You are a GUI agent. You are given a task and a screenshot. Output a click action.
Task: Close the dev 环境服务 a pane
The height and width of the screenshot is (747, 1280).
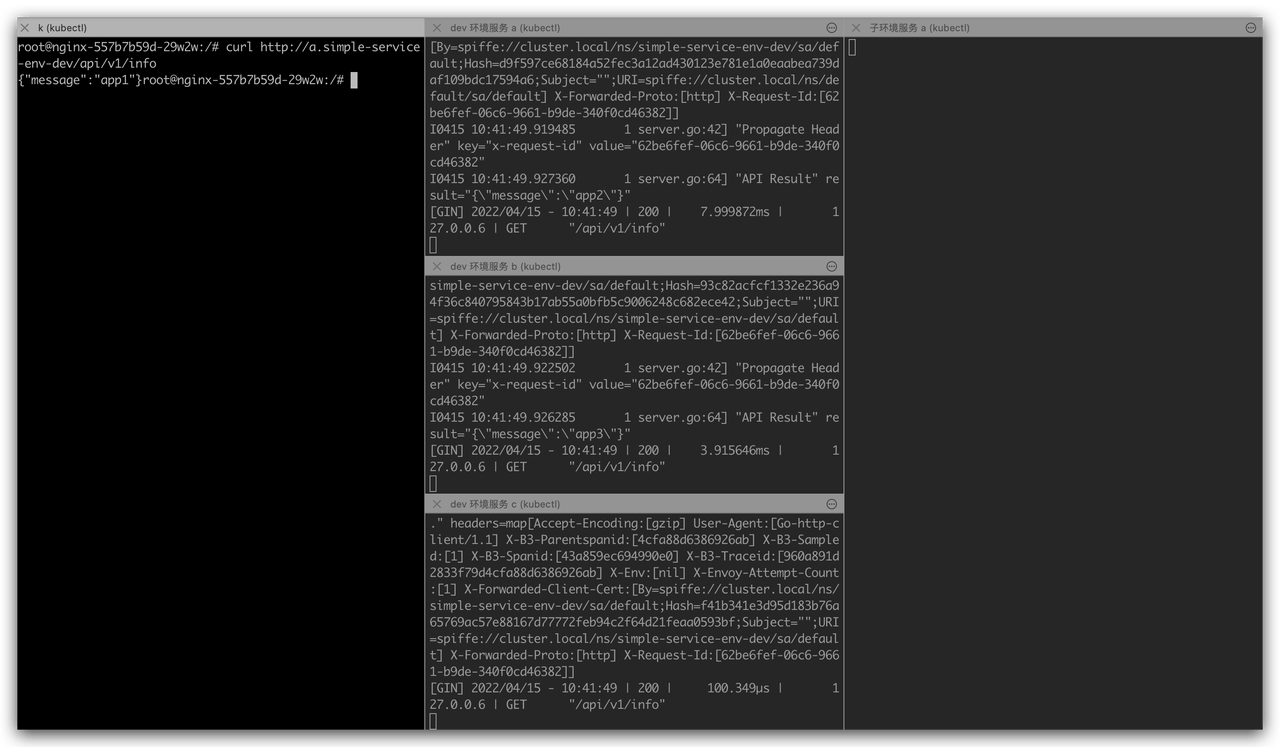[x=437, y=27]
